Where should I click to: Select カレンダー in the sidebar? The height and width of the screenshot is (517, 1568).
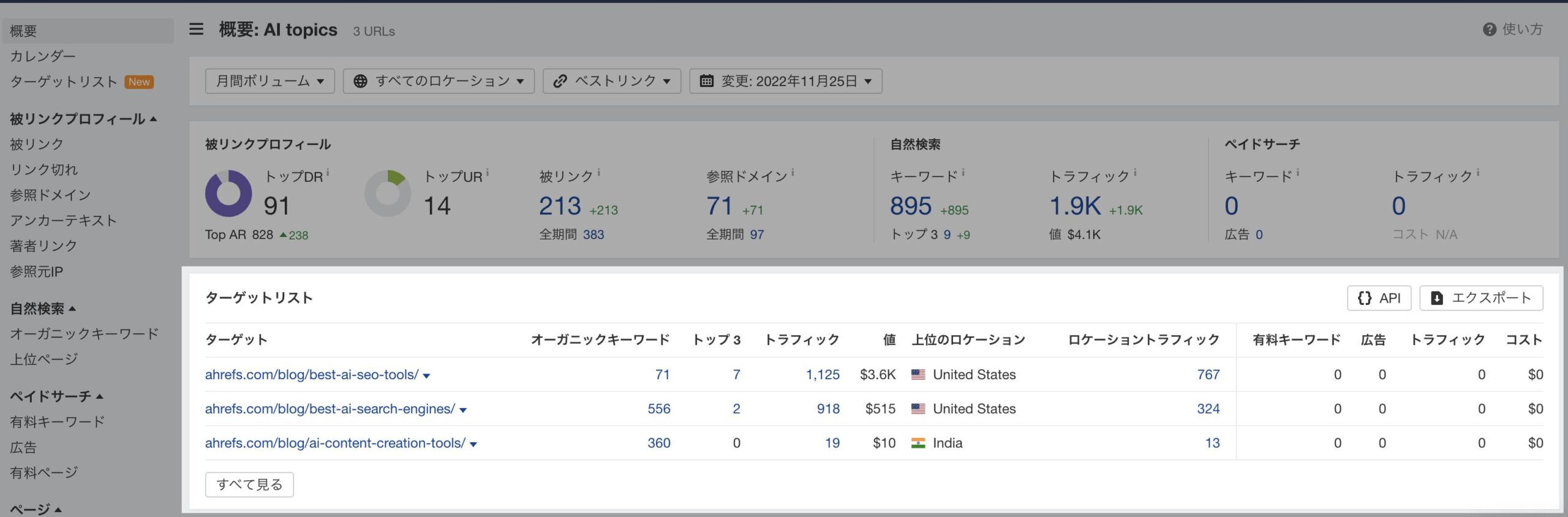tap(43, 56)
